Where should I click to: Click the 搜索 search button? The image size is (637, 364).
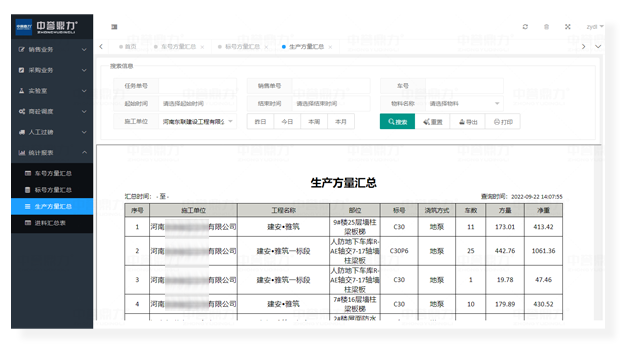point(397,121)
